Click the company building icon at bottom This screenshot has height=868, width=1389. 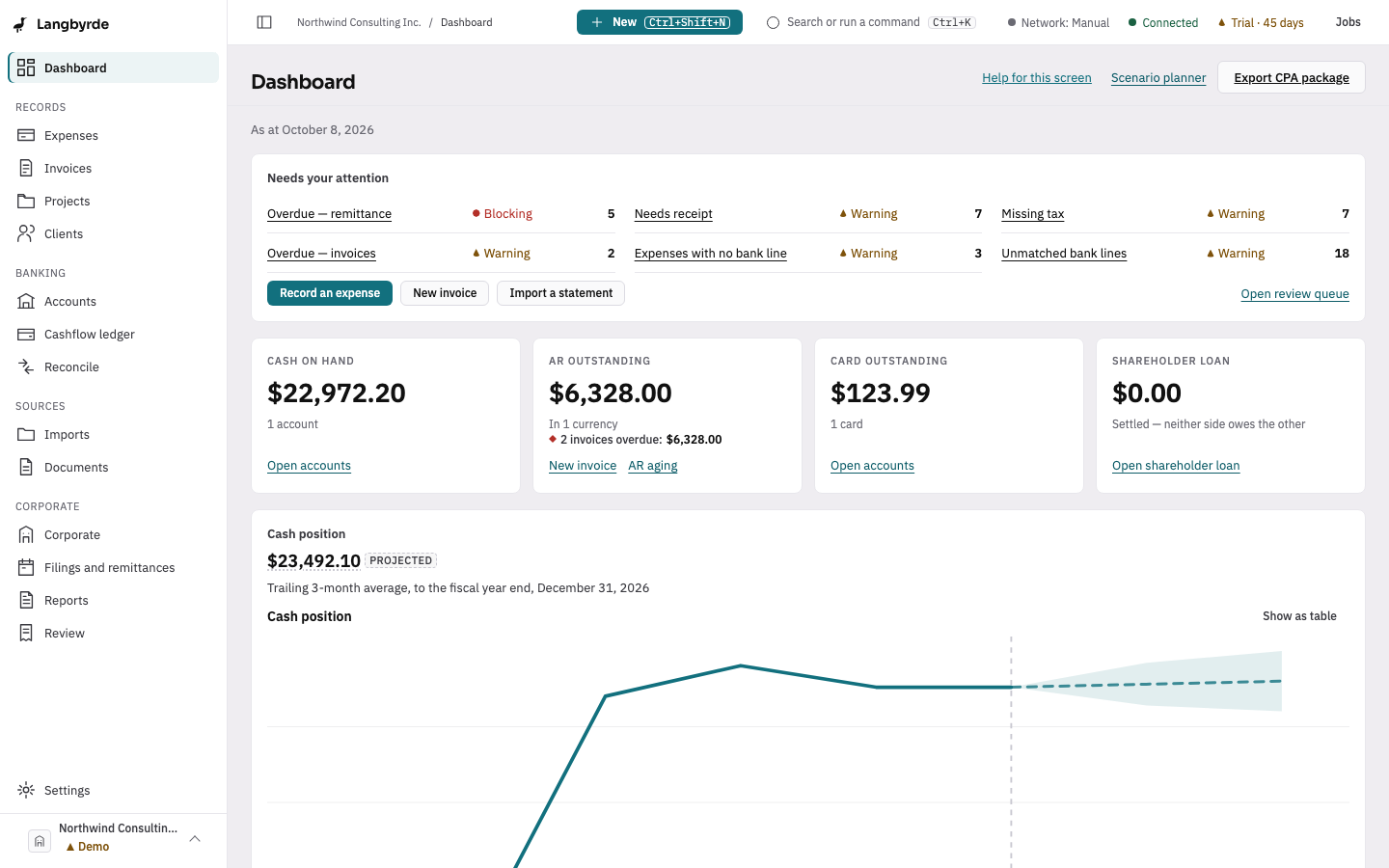pos(40,841)
